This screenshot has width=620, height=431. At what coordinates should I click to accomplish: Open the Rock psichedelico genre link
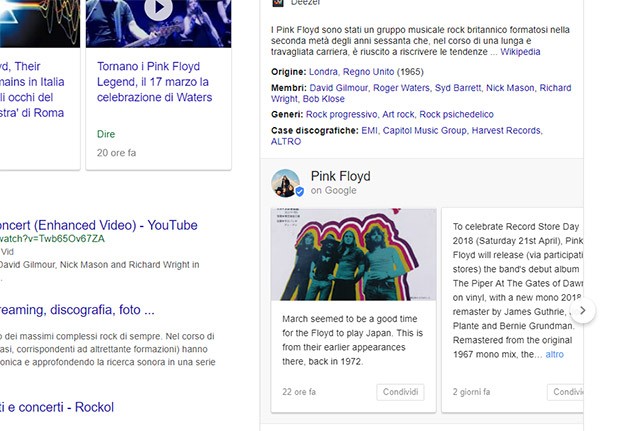[x=456, y=115]
